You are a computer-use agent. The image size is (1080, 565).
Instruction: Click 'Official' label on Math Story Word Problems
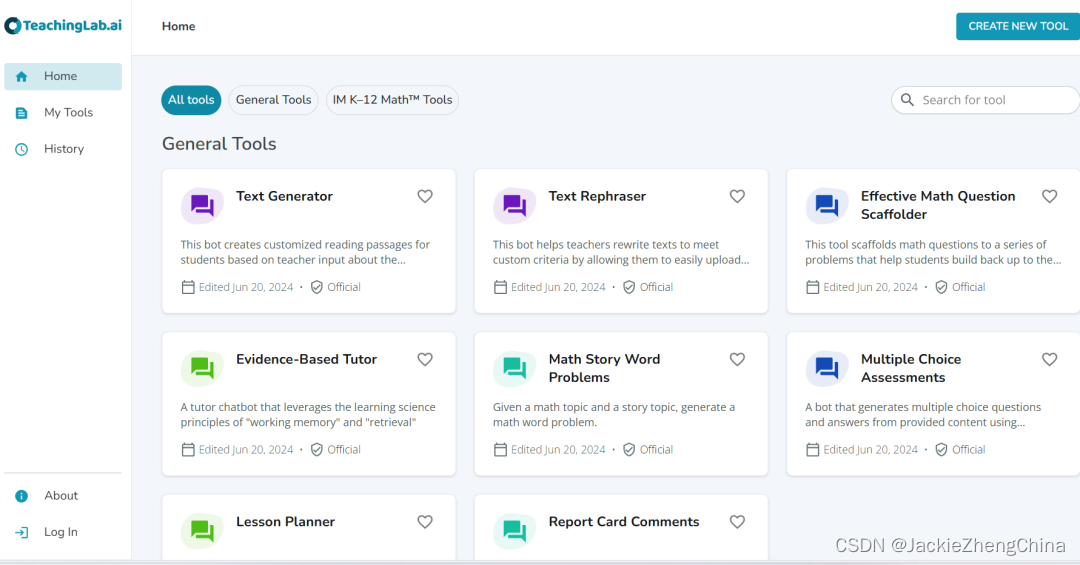(656, 450)
